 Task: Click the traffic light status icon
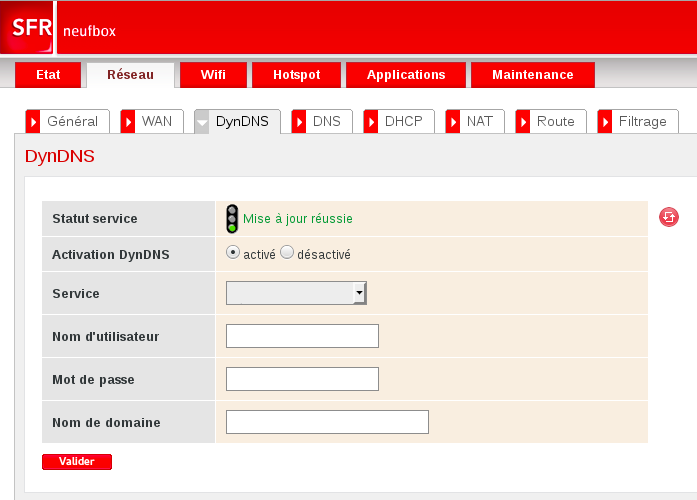point(232,218)
